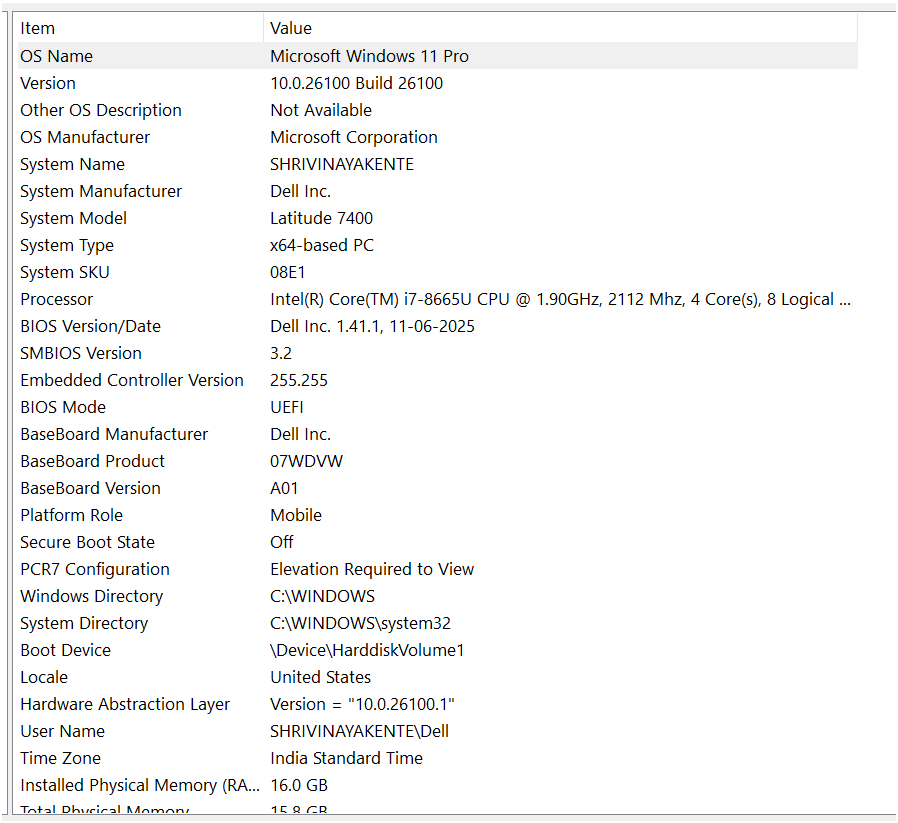Click the Value column header
This screenshot has height=823, width=898.
click(x=561, y=28)
